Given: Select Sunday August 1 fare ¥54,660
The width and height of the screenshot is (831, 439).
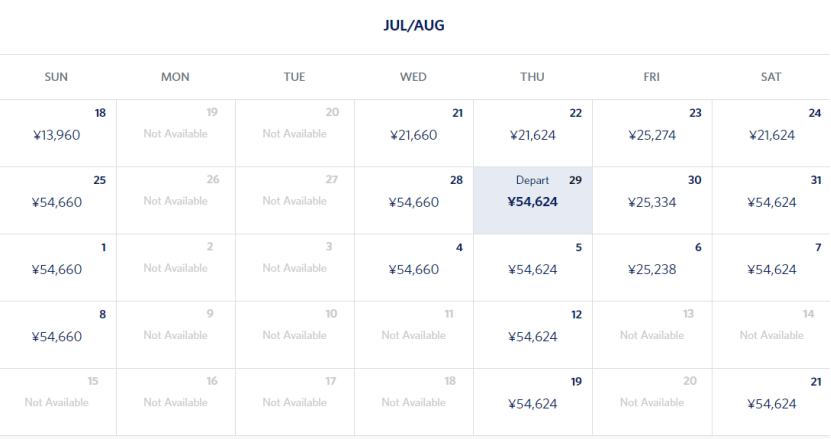Looking at the screenshot, I should tap(58, 268).
